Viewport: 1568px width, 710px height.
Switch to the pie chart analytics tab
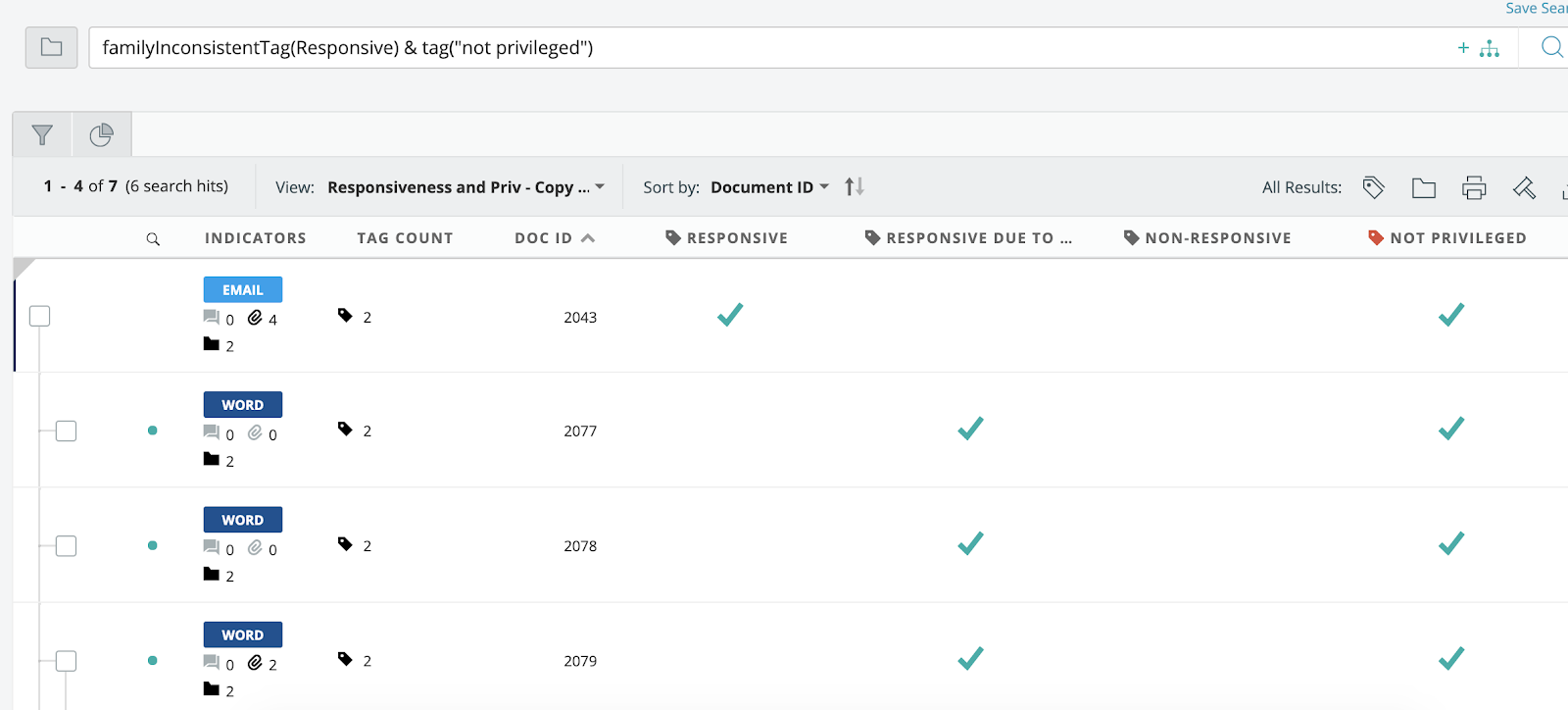pyautogui.click(x=101, y=135)
